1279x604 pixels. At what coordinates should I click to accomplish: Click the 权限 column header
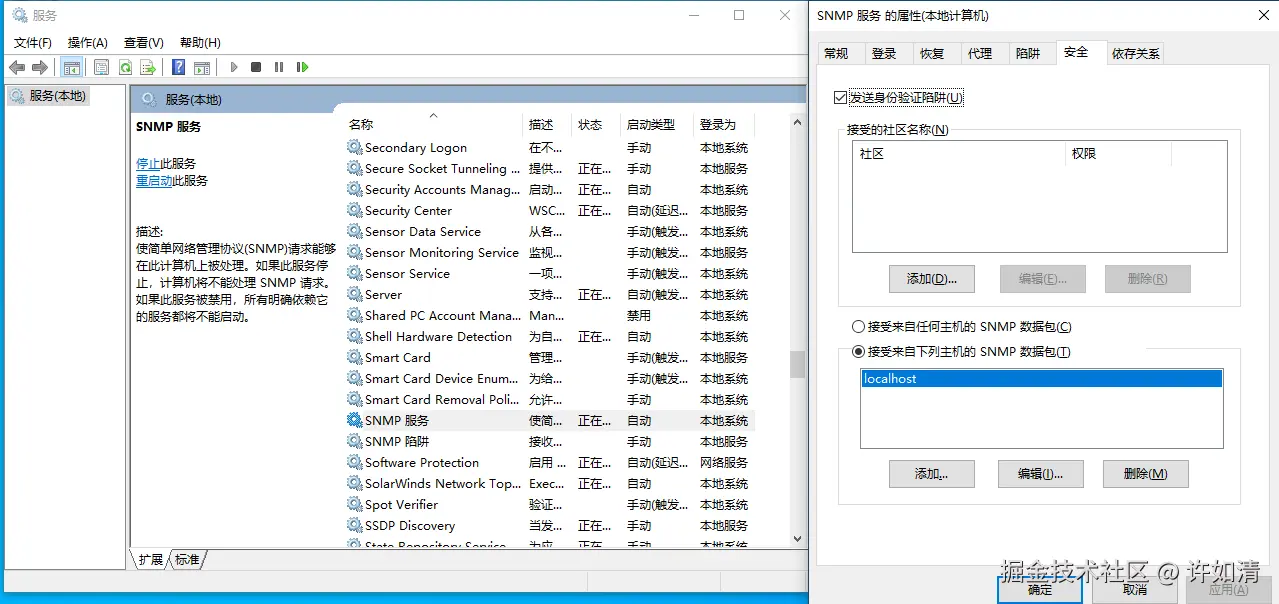pyautogui.click(x=1118, y=154)
